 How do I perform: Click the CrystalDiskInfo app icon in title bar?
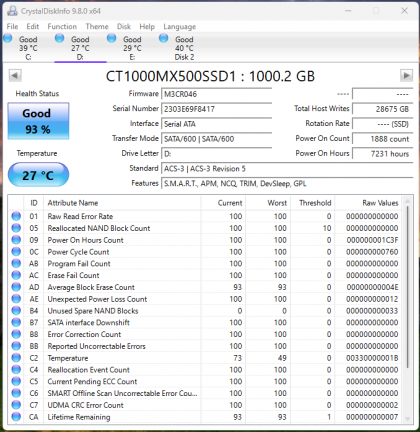point(12,11)
